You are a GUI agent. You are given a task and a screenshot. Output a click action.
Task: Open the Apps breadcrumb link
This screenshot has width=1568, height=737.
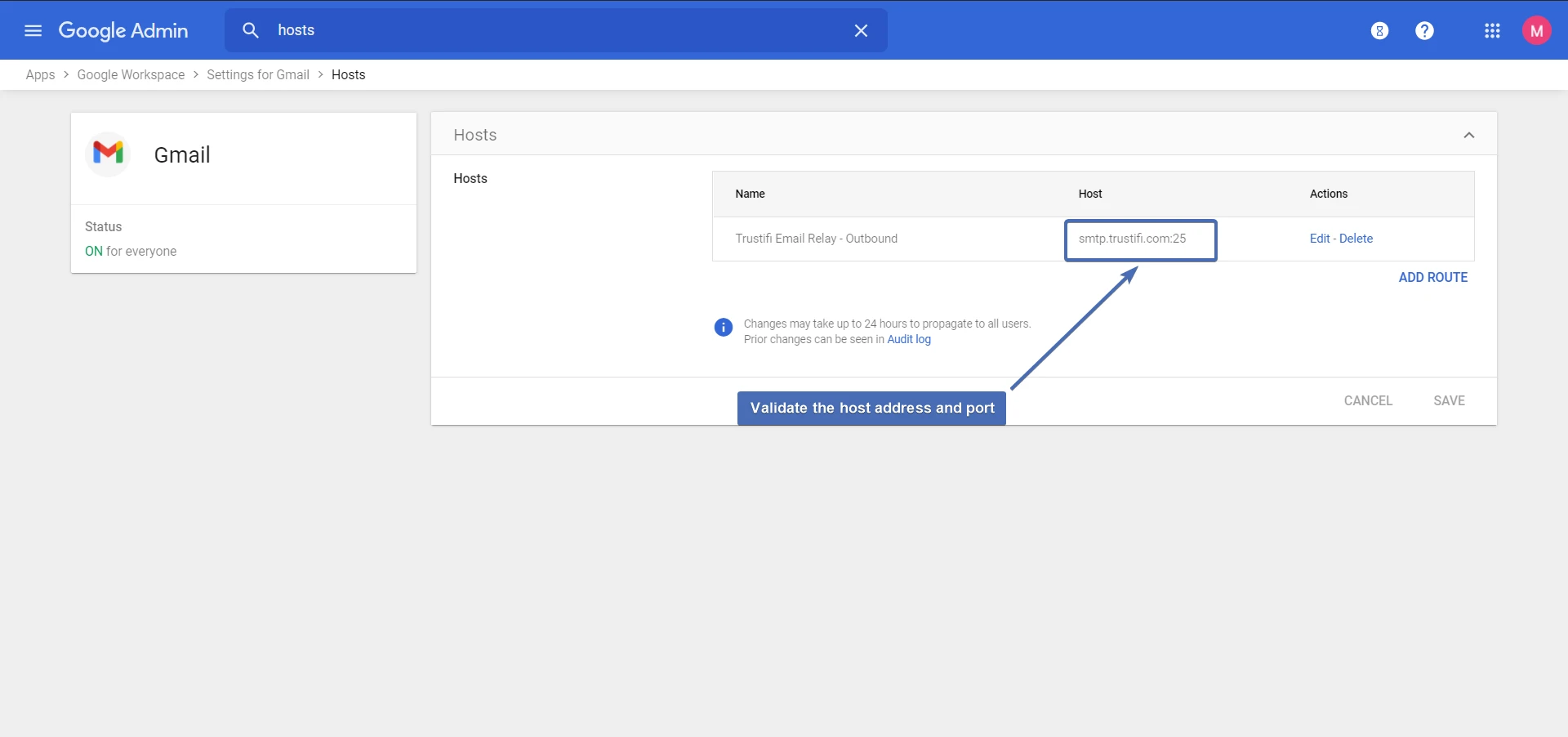point(40,74)
